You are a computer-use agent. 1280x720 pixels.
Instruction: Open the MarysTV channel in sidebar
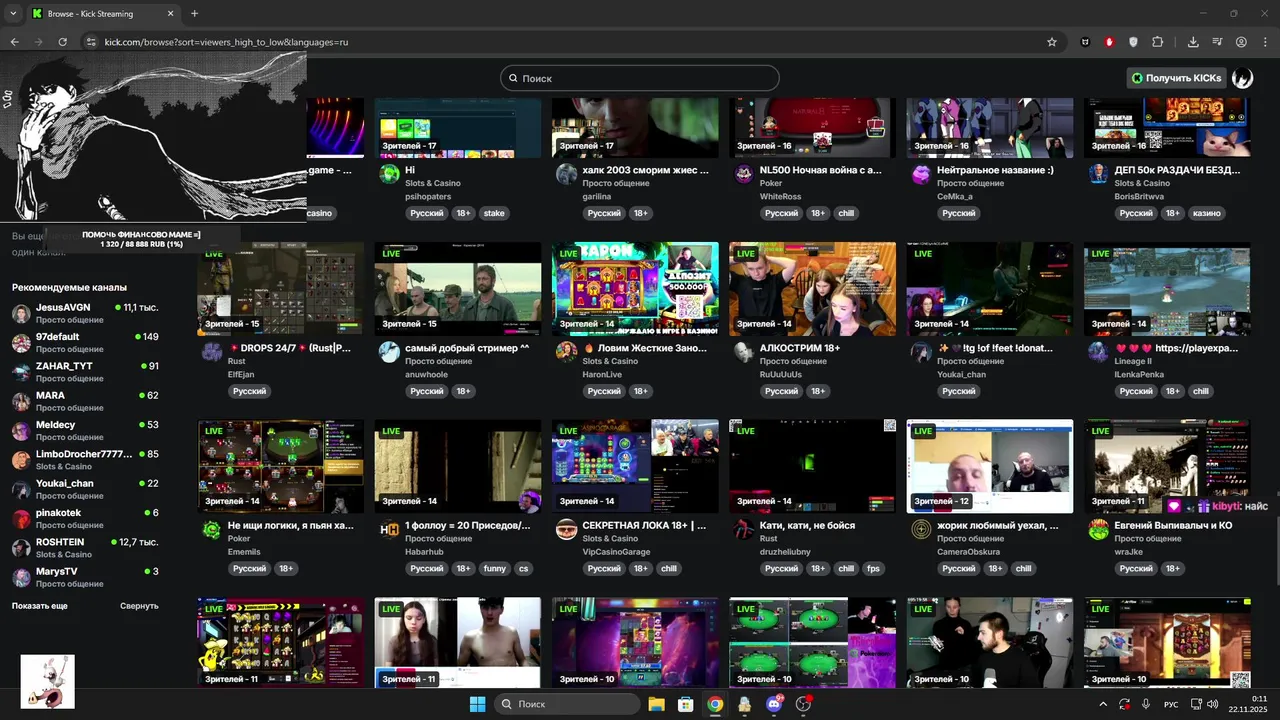click(x=85, y=577)
